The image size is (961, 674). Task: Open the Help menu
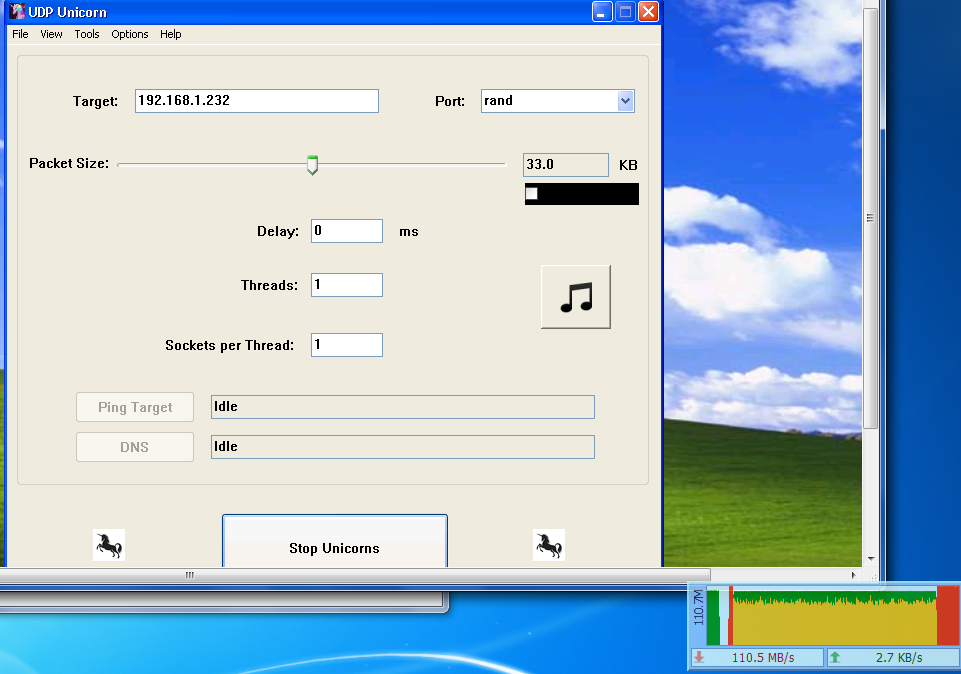click(171, 34)
